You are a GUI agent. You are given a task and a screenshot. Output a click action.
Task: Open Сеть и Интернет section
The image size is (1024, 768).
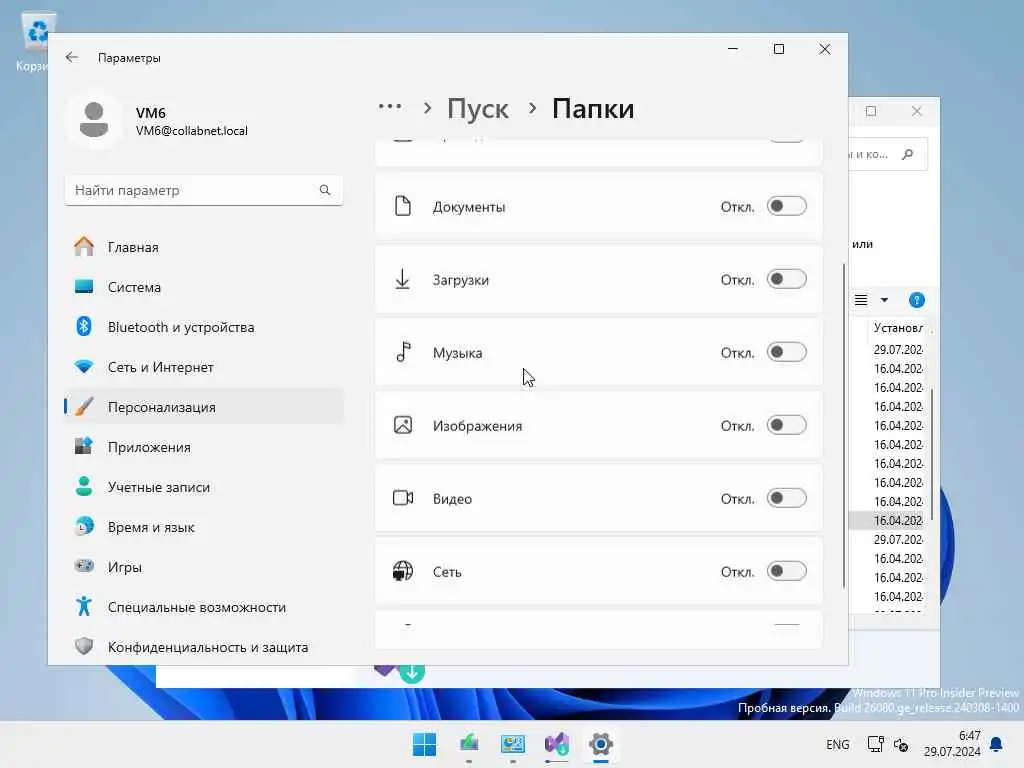point(203,367)
